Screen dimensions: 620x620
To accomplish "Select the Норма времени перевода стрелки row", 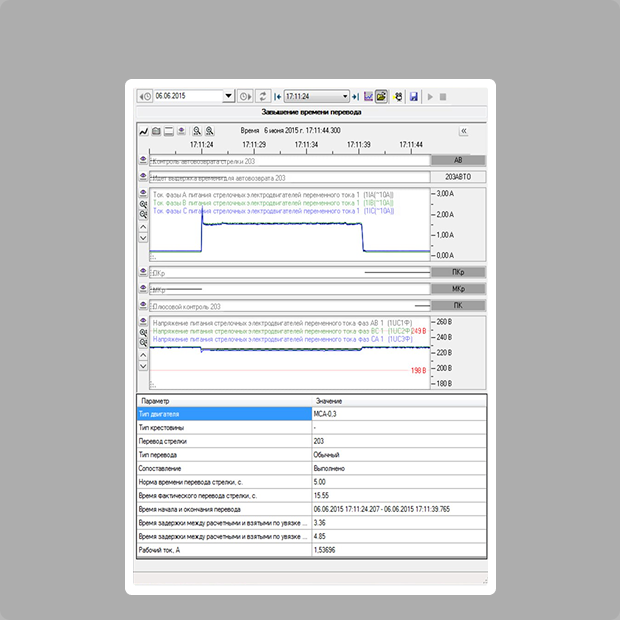I will click(312, 482).
